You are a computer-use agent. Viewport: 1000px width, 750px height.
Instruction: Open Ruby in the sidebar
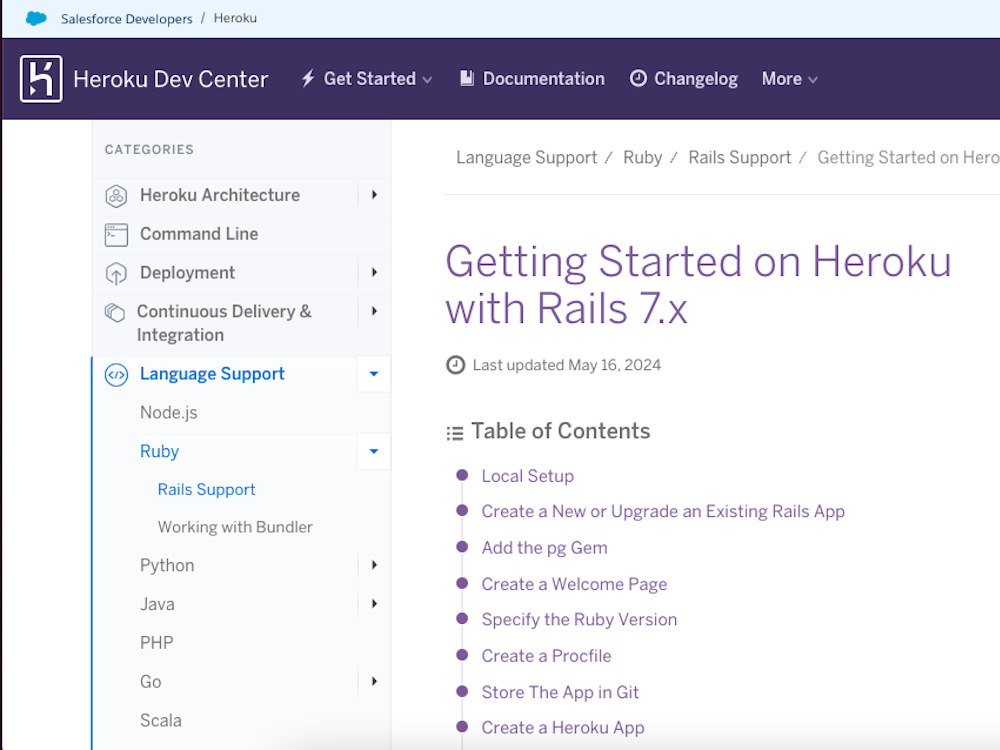click(159, 452)
